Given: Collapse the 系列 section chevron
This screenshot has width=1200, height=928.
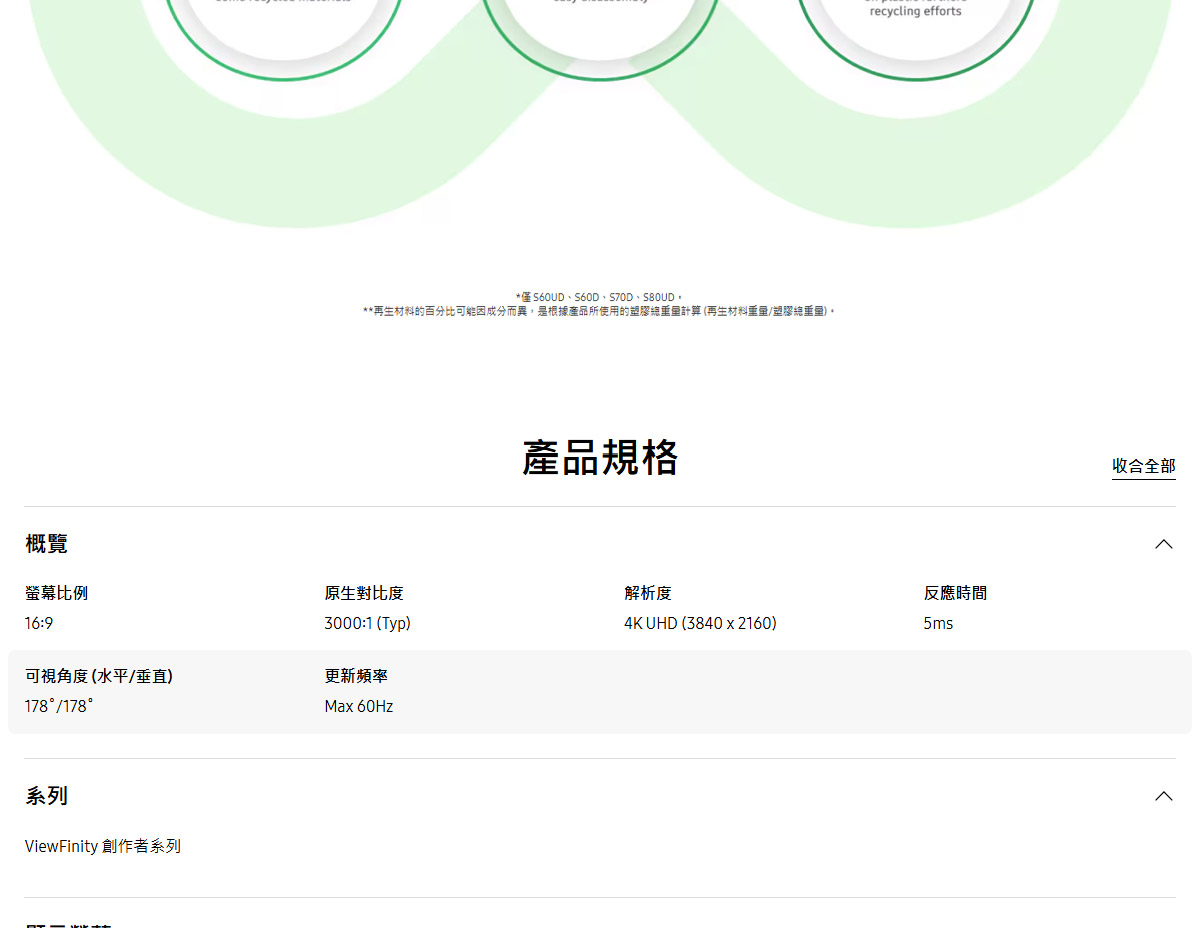Looking at the screenshot, I should tap(1163, 796).
